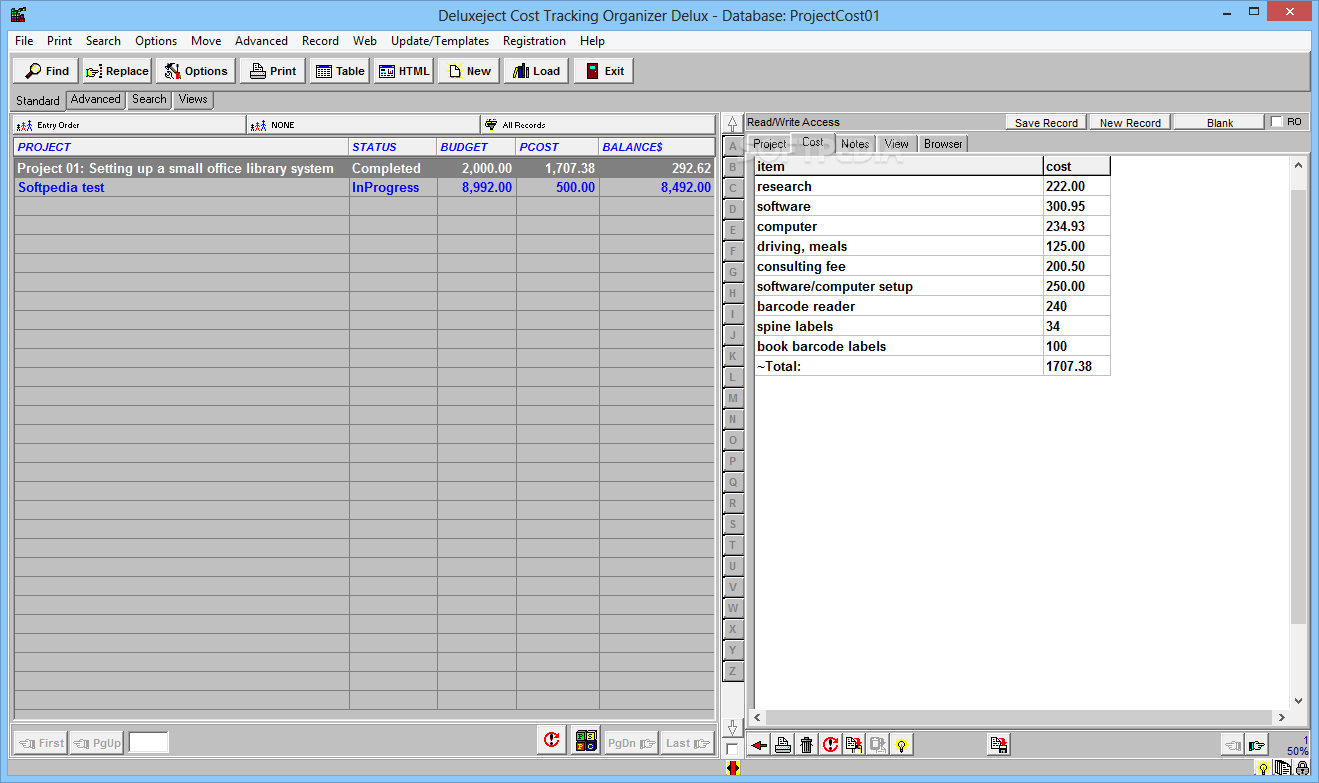Screen dimensions: 1319x783
Task: Click the yellow lightbulb icon in the record toolbar
Action: coord(902,745)
